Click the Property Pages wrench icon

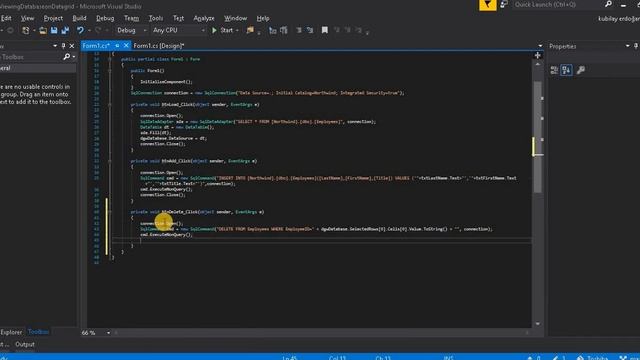(581, 70)
